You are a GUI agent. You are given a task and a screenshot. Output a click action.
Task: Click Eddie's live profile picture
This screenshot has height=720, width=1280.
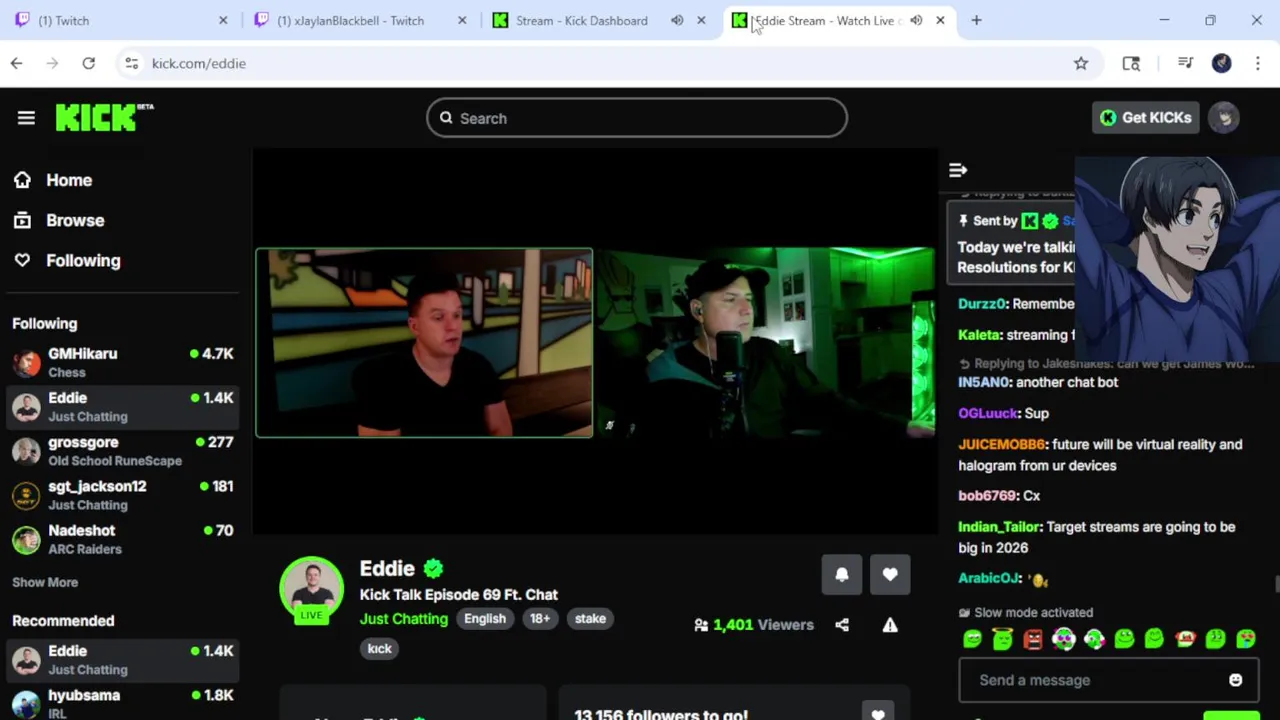[311, 590]
